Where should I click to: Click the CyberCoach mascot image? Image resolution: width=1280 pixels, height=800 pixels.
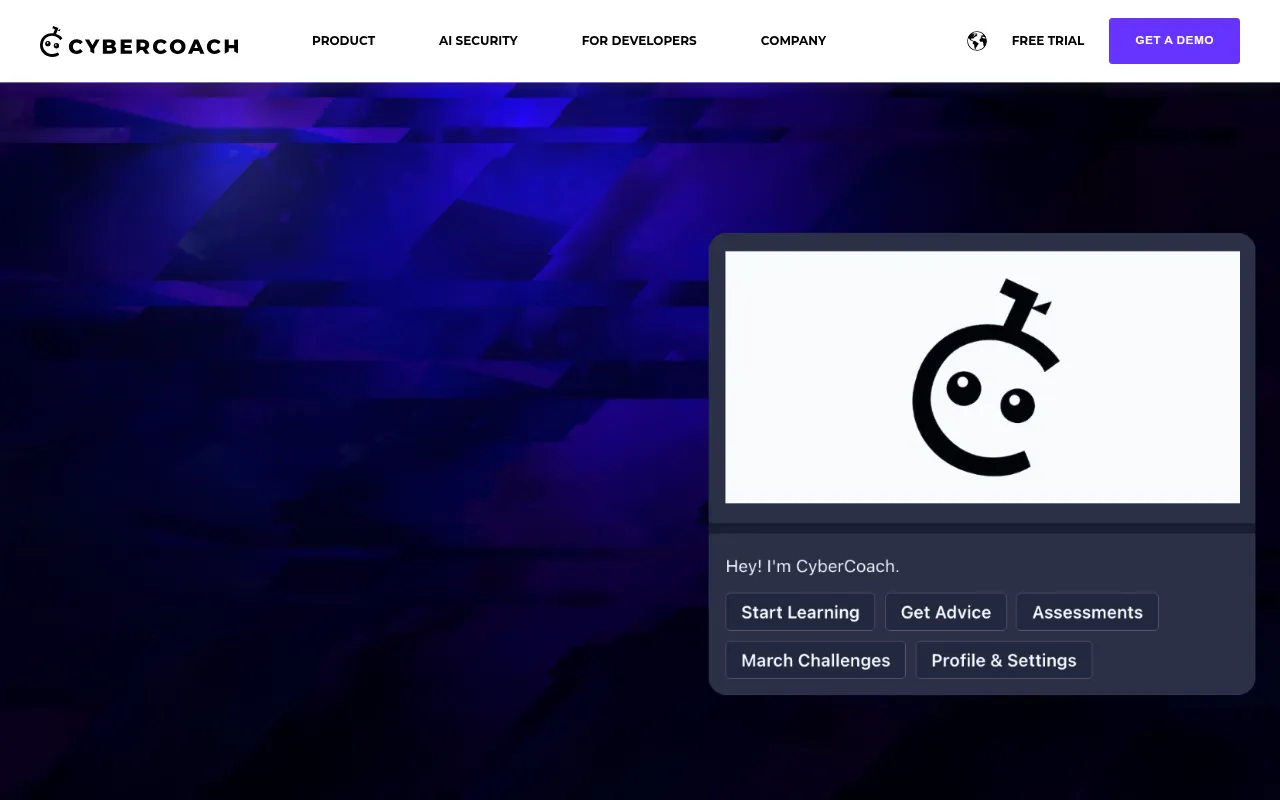tap(982, 377)
